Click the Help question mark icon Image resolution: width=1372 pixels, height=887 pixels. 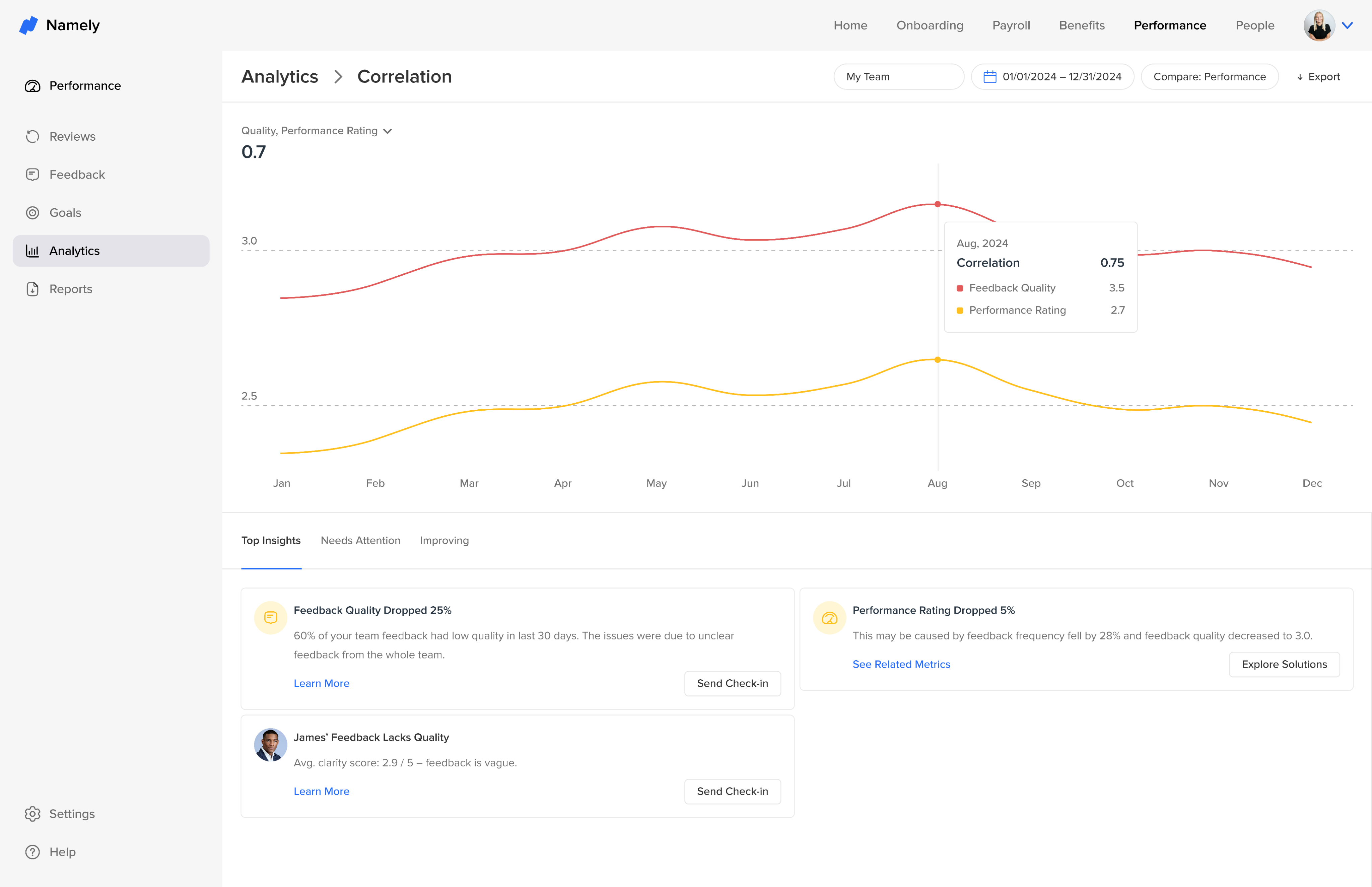tap(33, 852)
